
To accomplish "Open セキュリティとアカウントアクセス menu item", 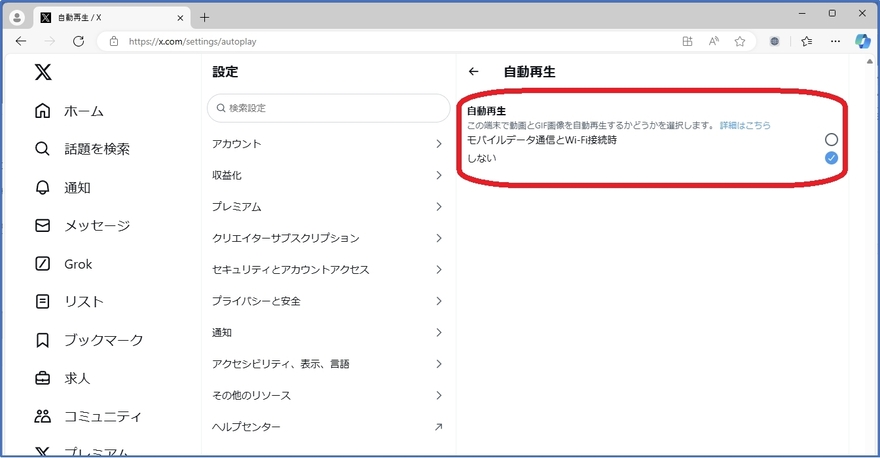I will 328,269.
